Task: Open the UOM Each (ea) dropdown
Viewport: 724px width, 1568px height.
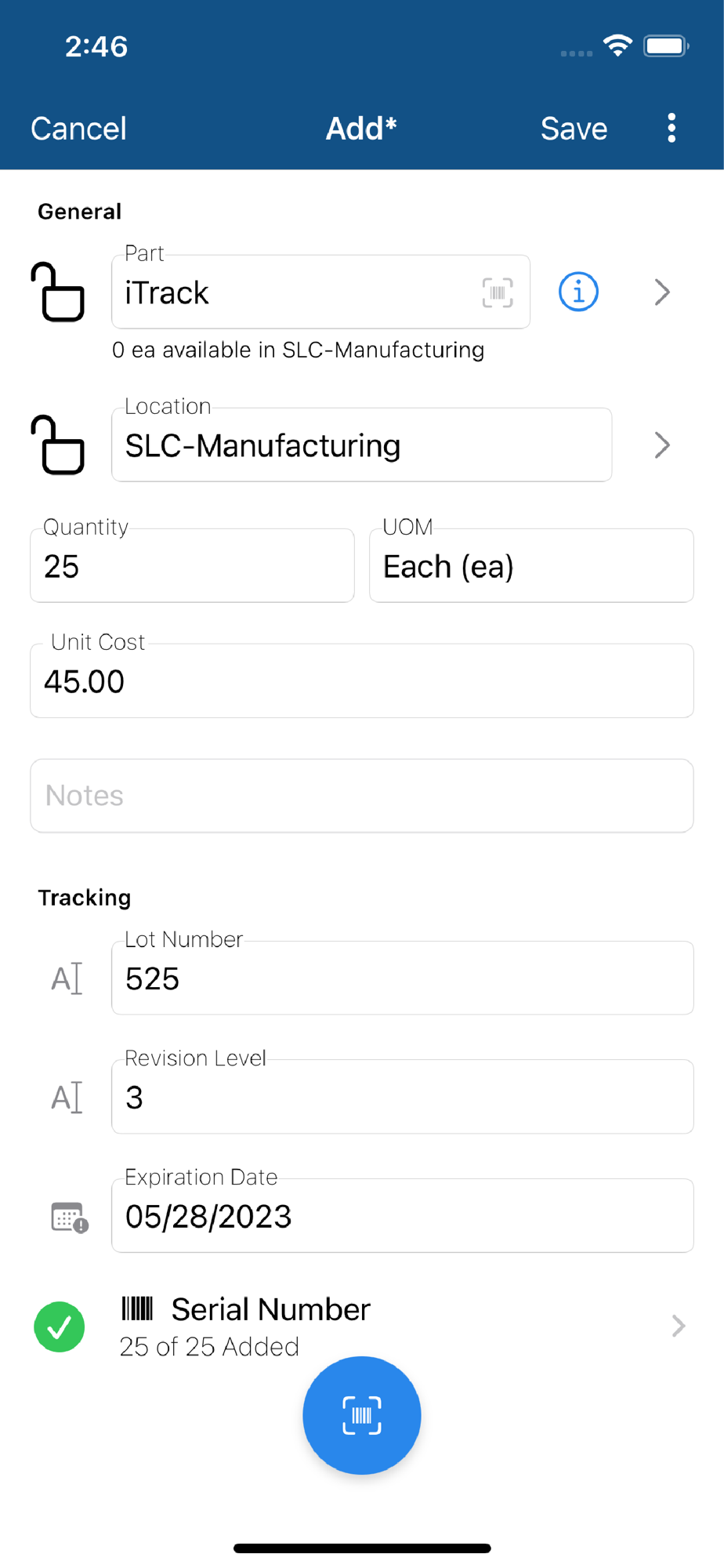Action: coord(531,566)
